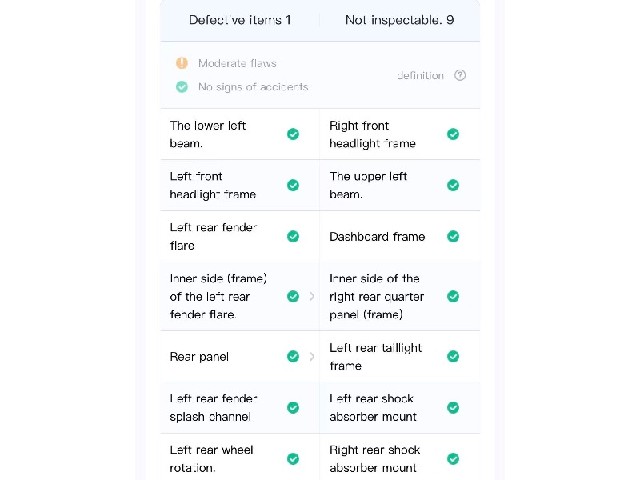The image size is (640, 480).
Task: Click green check beside Dashboard frame
Action: (x=453, y=236)
